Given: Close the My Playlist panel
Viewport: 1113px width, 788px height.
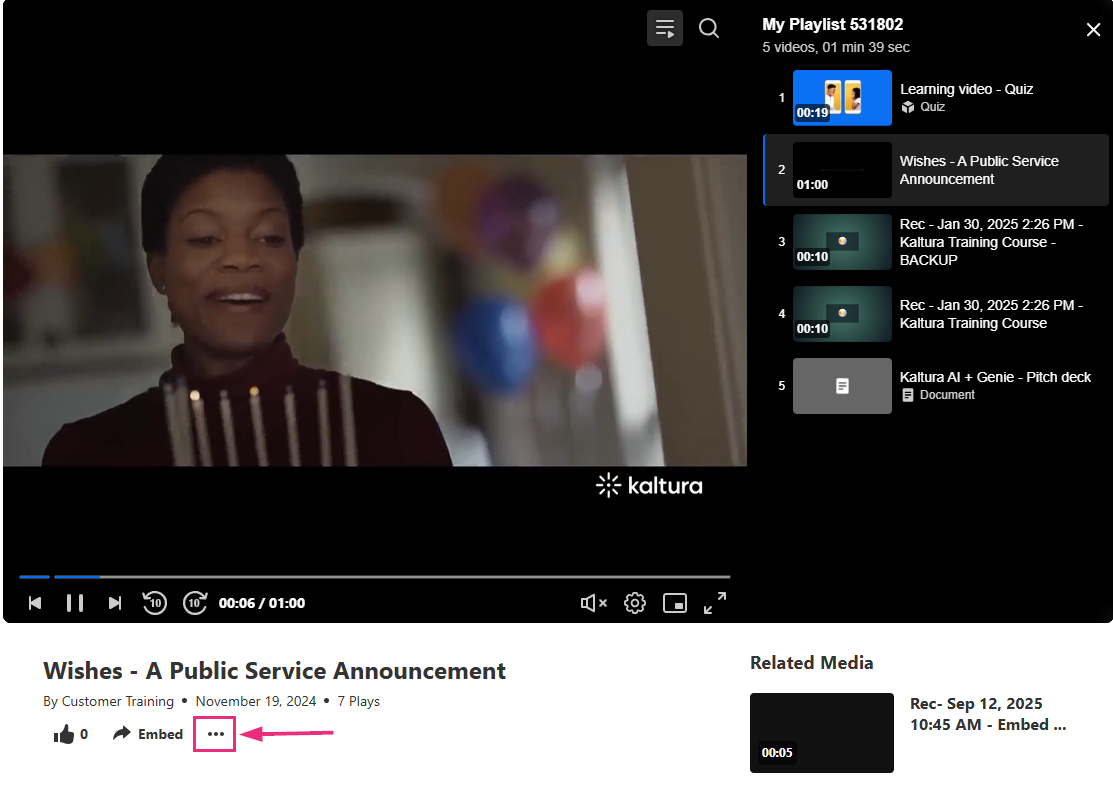Looking at the screenshot, I should pyautogui.click(x=1093, y=29).
